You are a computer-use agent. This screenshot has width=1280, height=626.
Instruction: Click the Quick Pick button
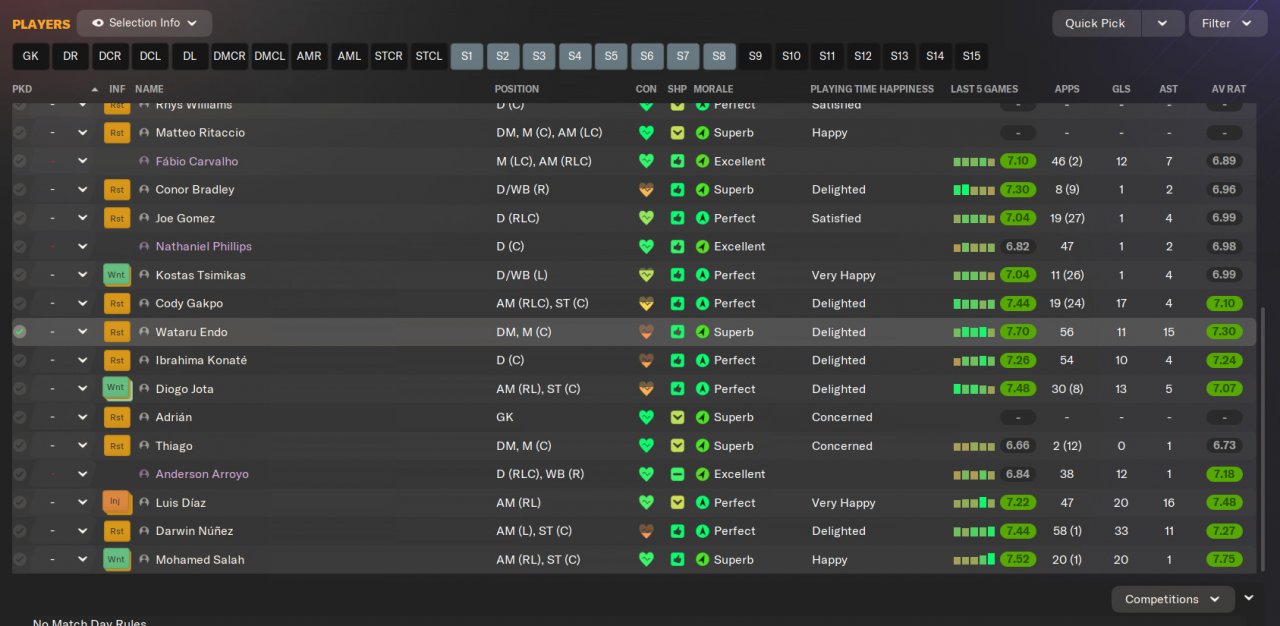[1095, 23]
